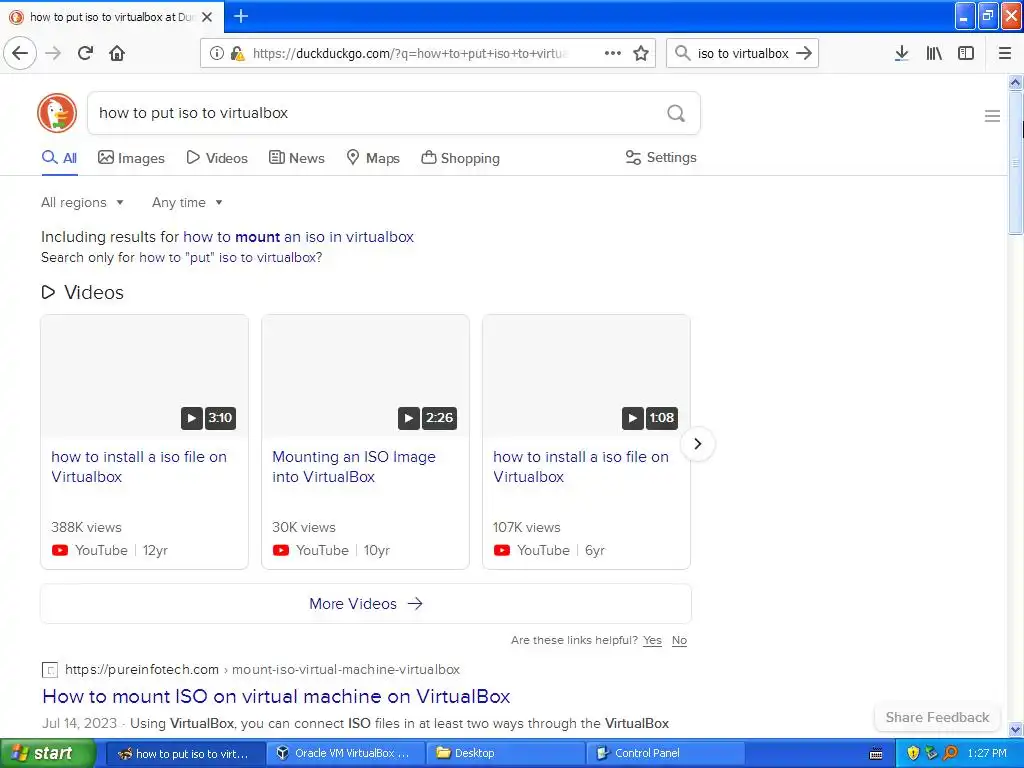Open page actions three-dots menu
Image resolution: width=1024 pixels, height=768 pixels.
click(x=613, y=53)
